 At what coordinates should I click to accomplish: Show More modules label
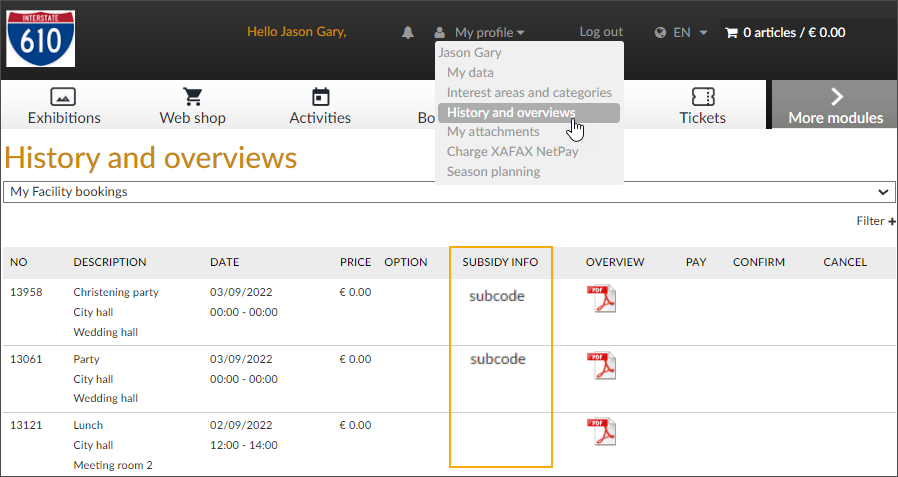(836, 118)
